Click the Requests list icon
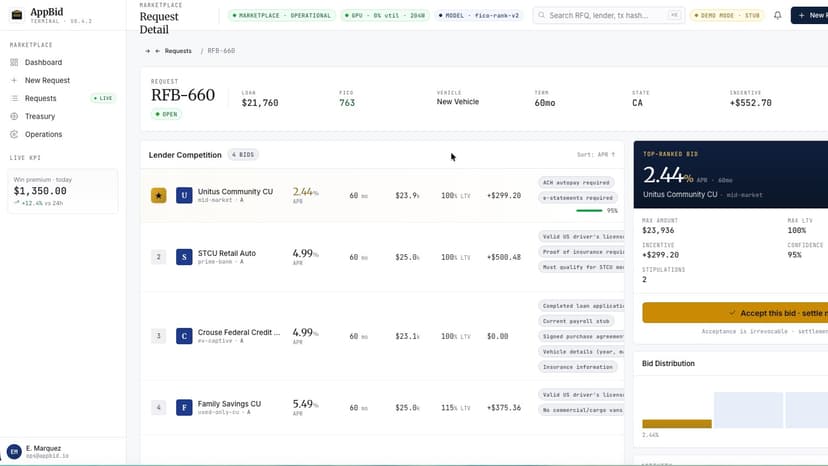This screenshot has height=466, width=828. pyautogui.click(x=14, y=98)
